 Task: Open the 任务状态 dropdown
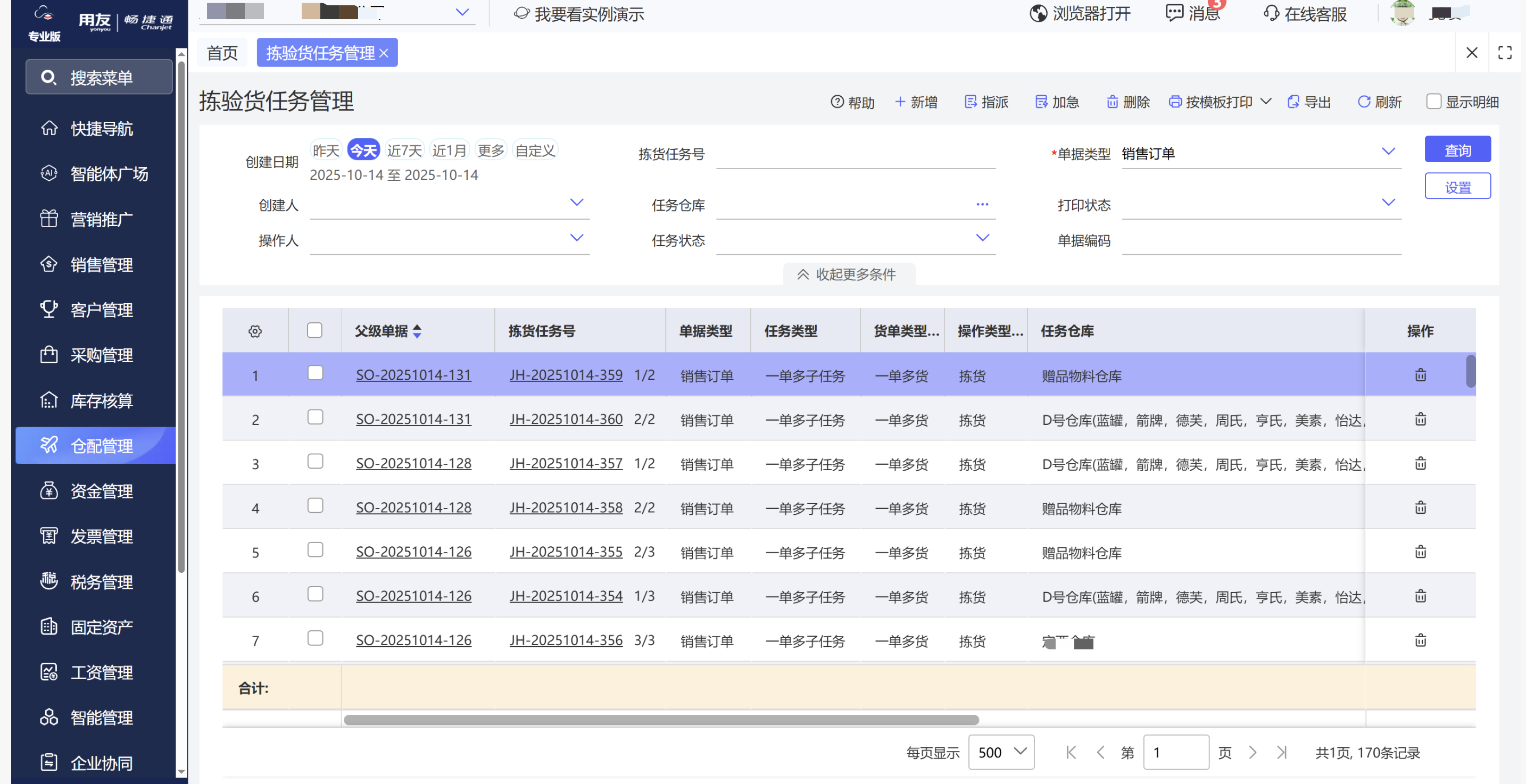click(x=982, y=238)
